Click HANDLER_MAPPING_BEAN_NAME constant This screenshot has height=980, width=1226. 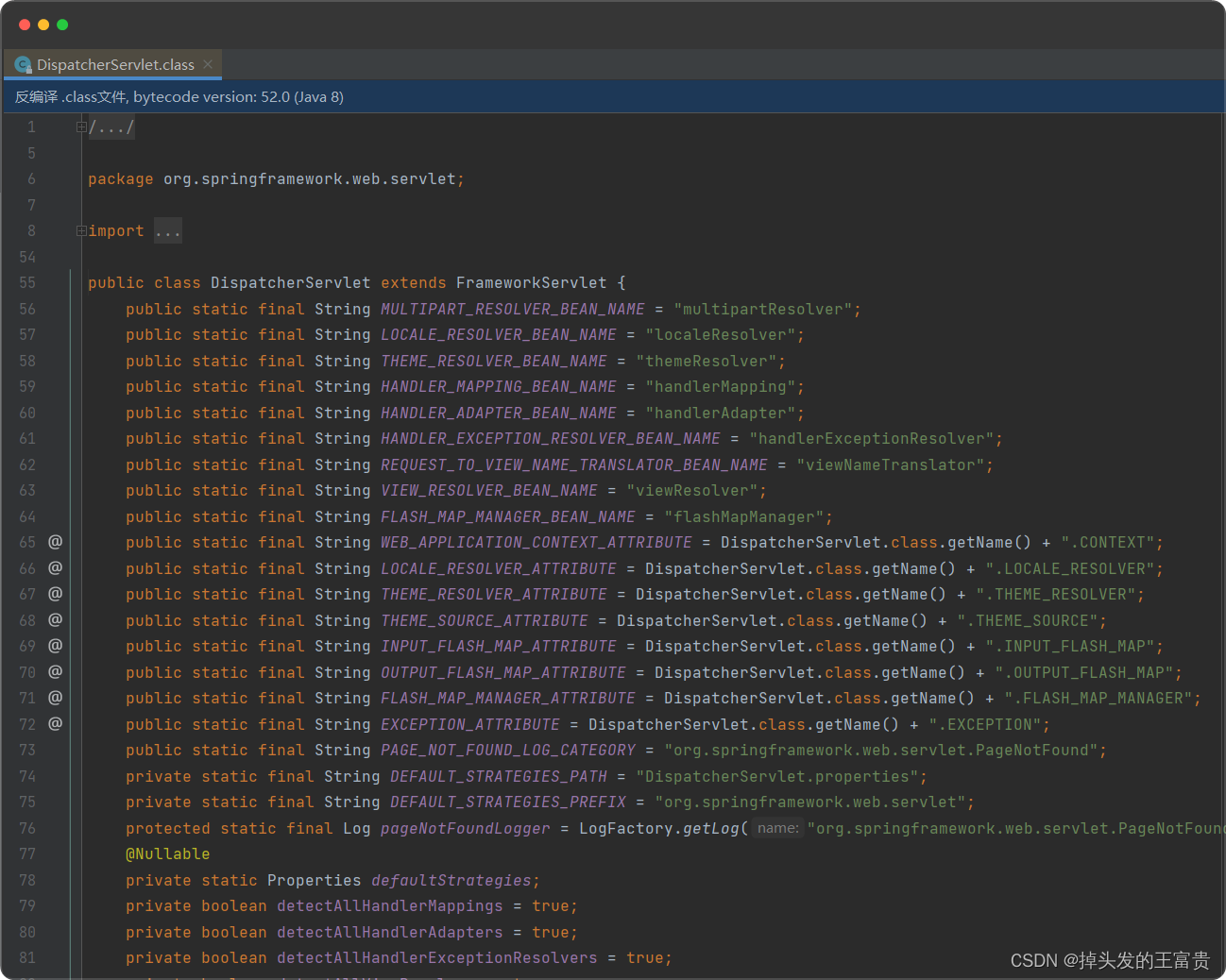point(499,387)
